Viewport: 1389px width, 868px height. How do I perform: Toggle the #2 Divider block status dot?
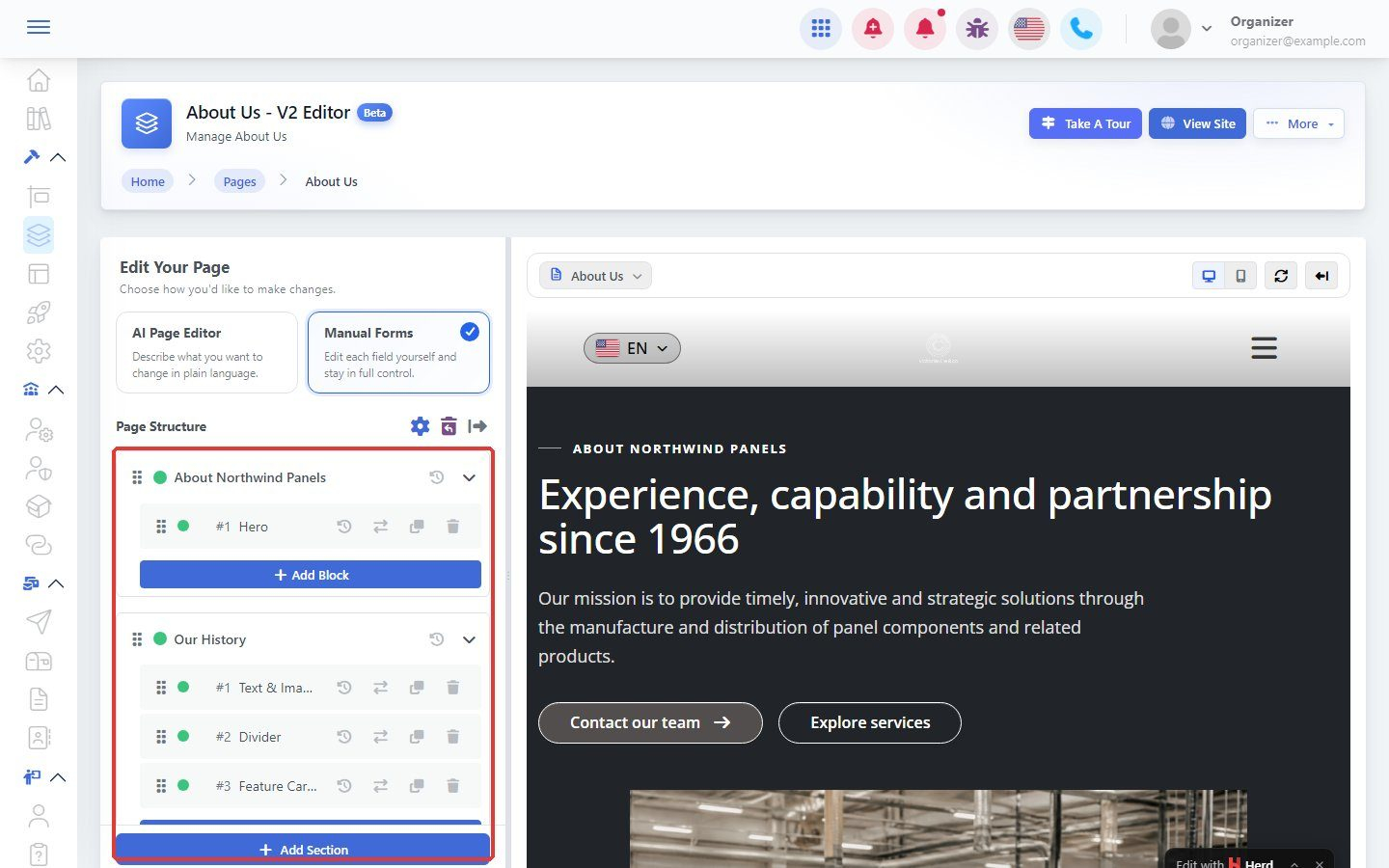[183, 737]
